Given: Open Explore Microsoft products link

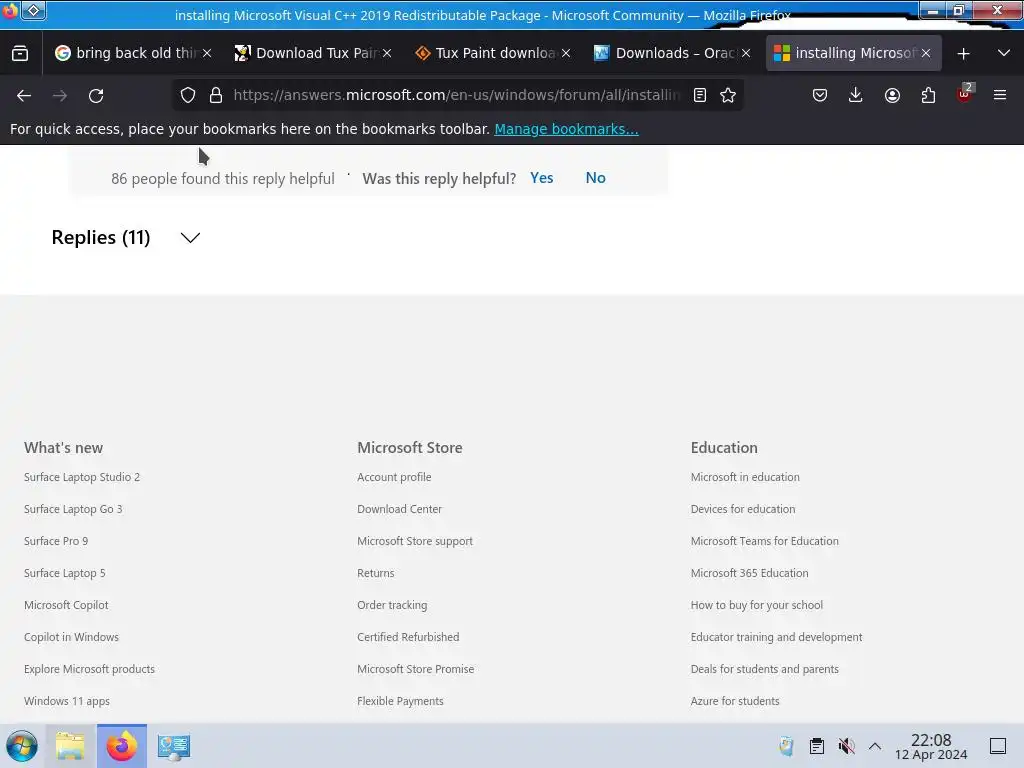Looking at the screenshot, I should [89, 669].
